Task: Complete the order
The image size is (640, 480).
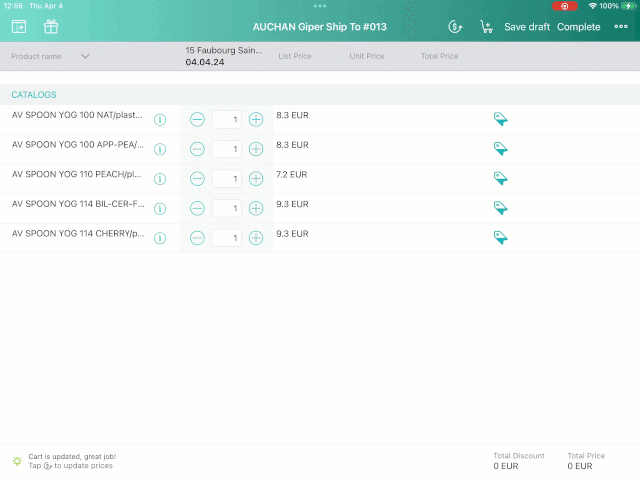Action: point(578,27)
